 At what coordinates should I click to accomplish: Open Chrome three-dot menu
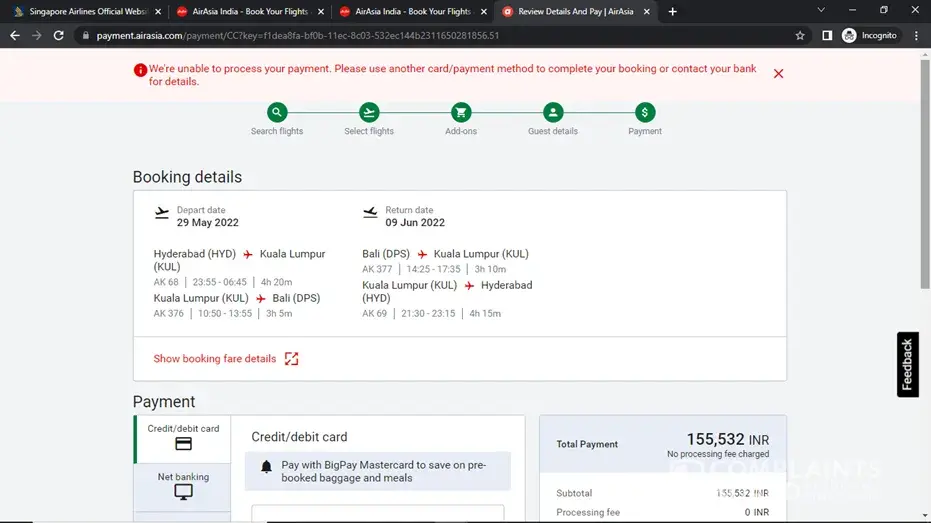(916, 36)
